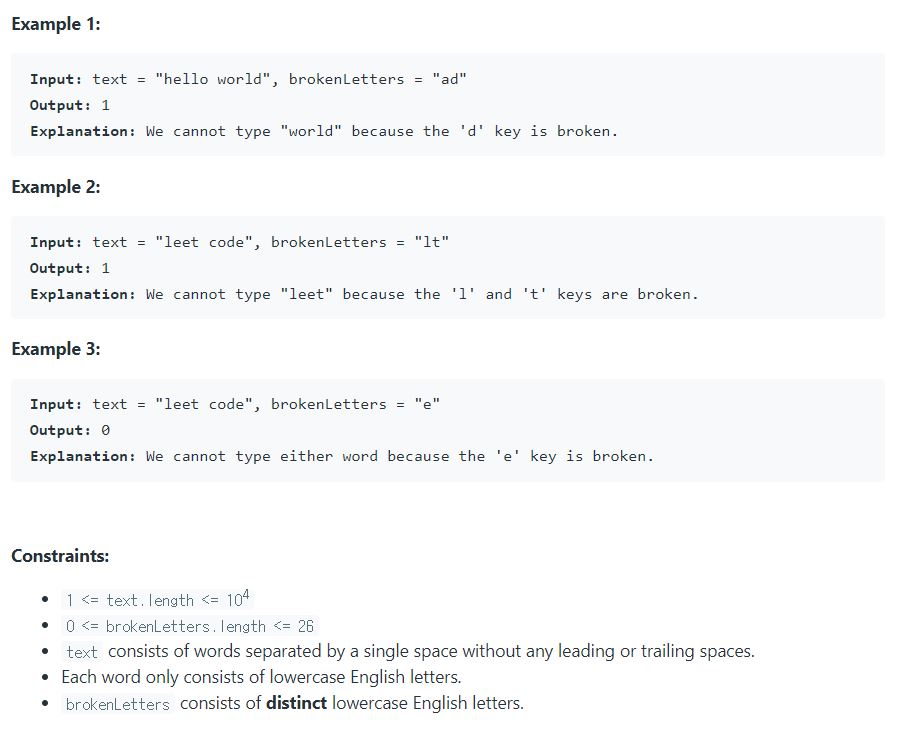Click the "Example 1:" heading
This screenshot has width=898, height=739.
coord(56,25)
